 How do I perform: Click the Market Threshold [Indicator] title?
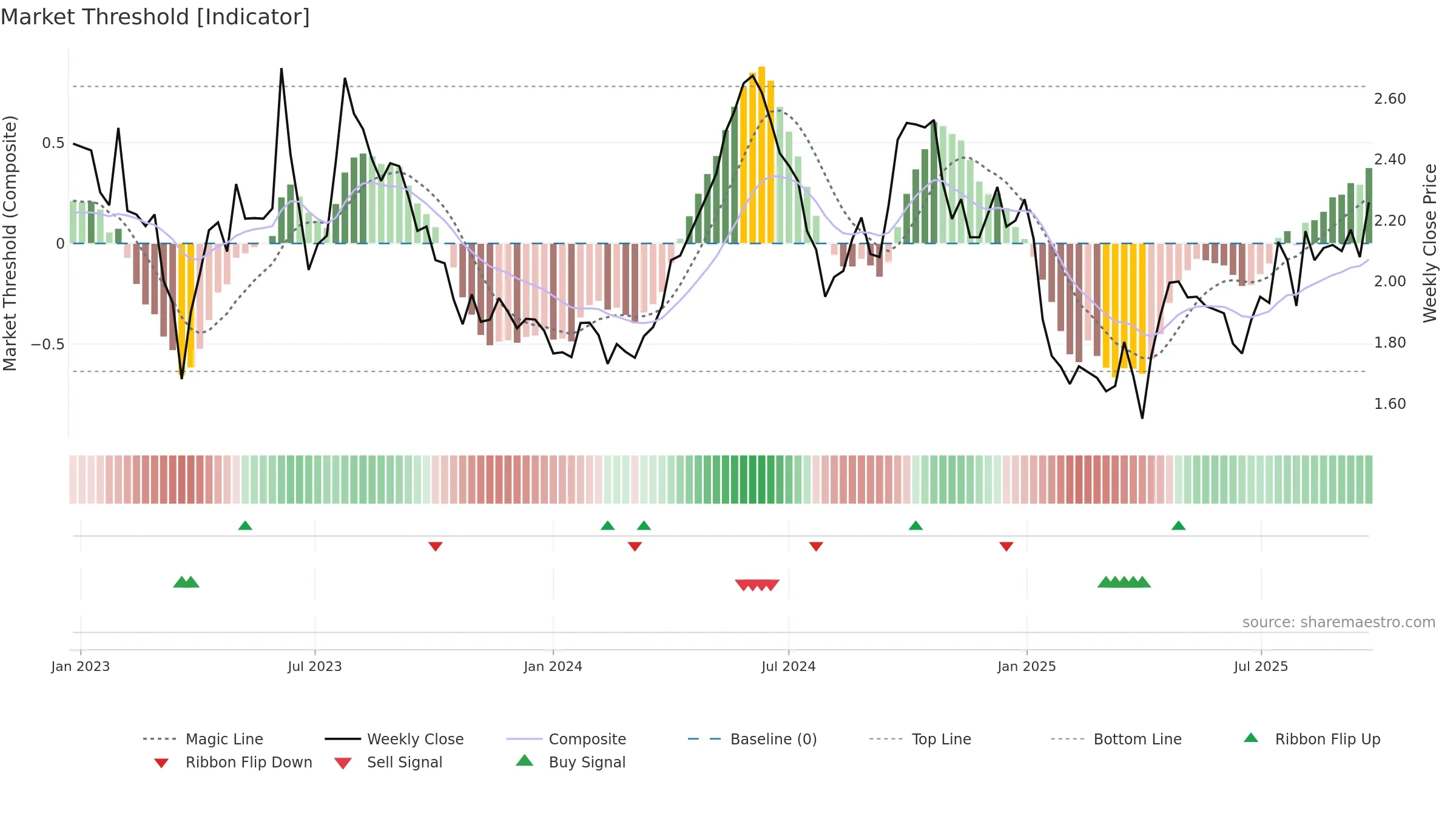click(155, 17)
